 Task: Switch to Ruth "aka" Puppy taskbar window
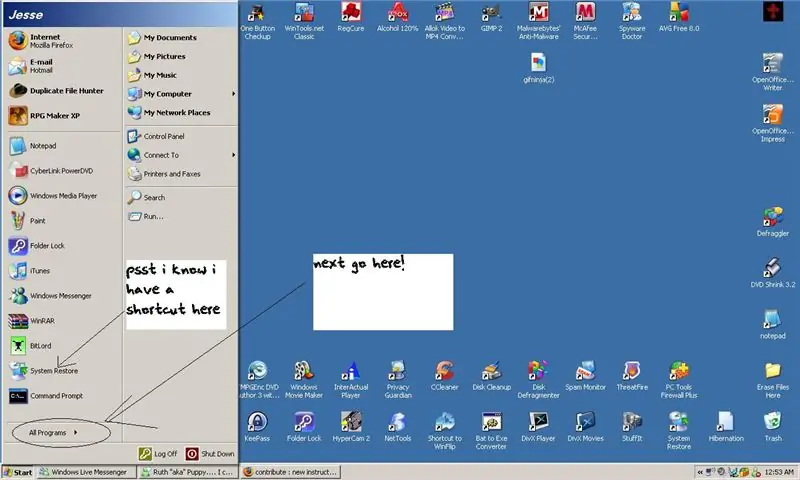click(188, 472)
